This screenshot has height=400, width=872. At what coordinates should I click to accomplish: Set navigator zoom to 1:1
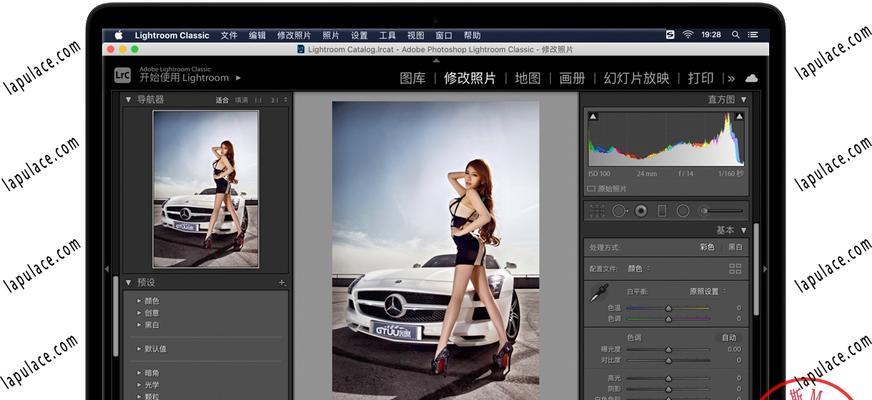click(x=258, y=100)
